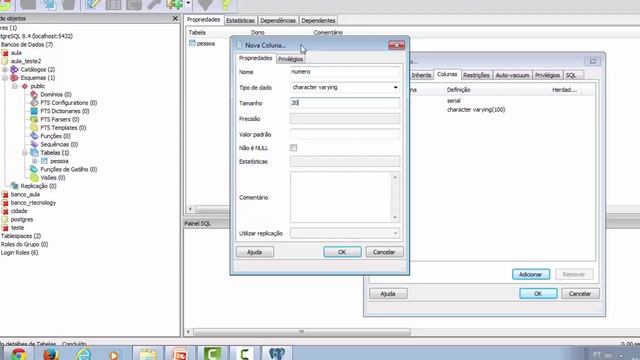This screenshot has width=640, height=360.
Task: Open the Estatísticas tab in main window
Action: [240, 20]
